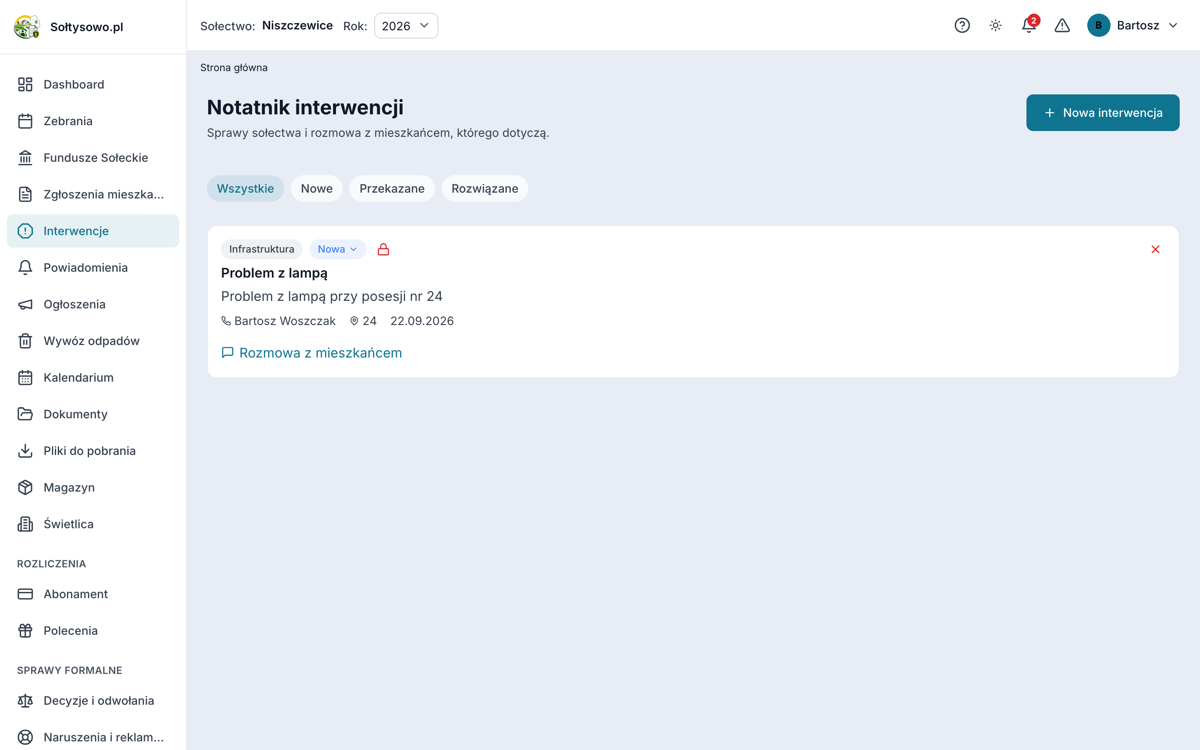
Task: Select the Wszystkie filter tab
Action: pyautogui.click(x=245, y=188)
